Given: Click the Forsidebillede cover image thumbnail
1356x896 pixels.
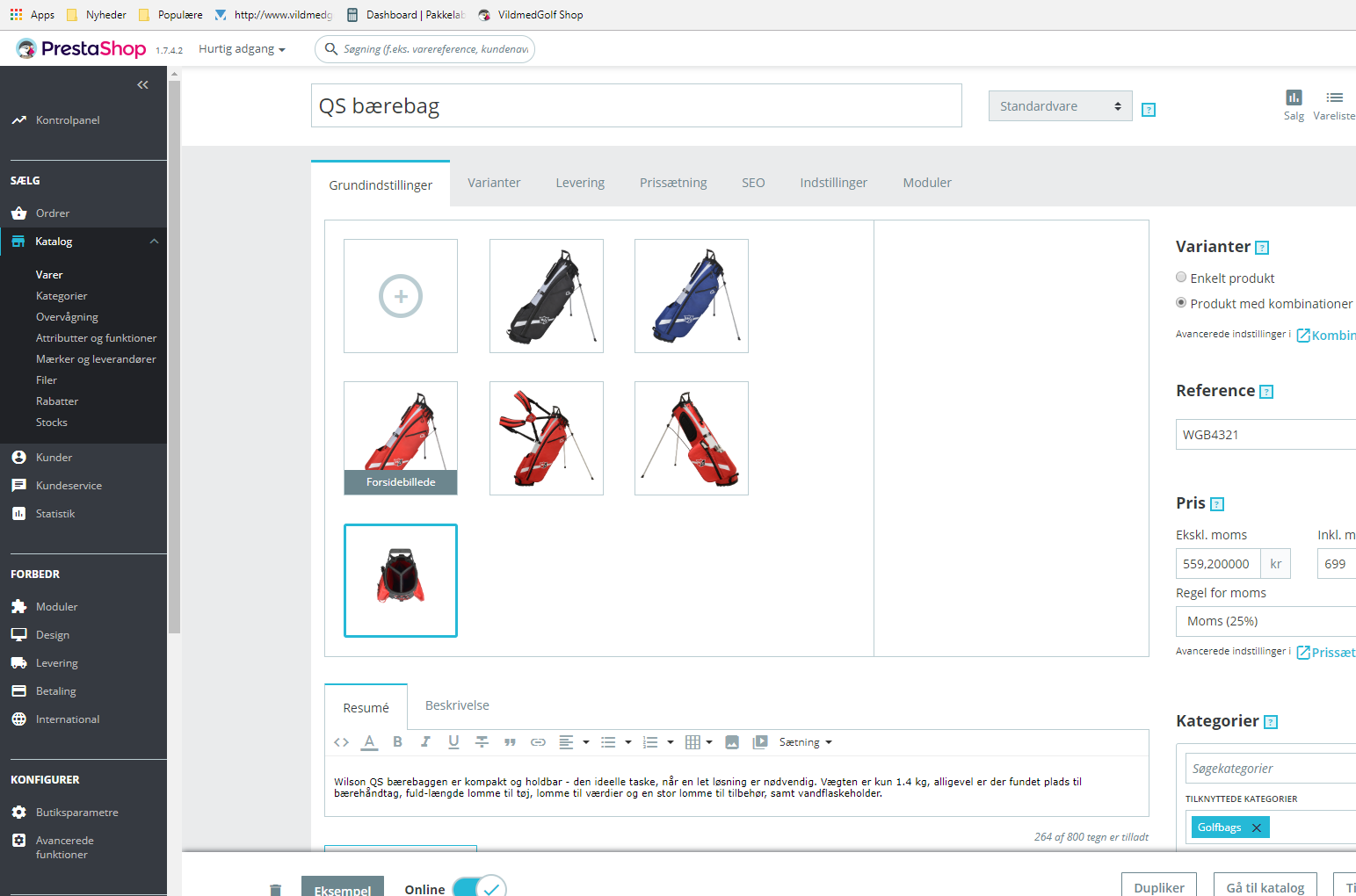Looking at the screenshot, I should coord(401,438).
